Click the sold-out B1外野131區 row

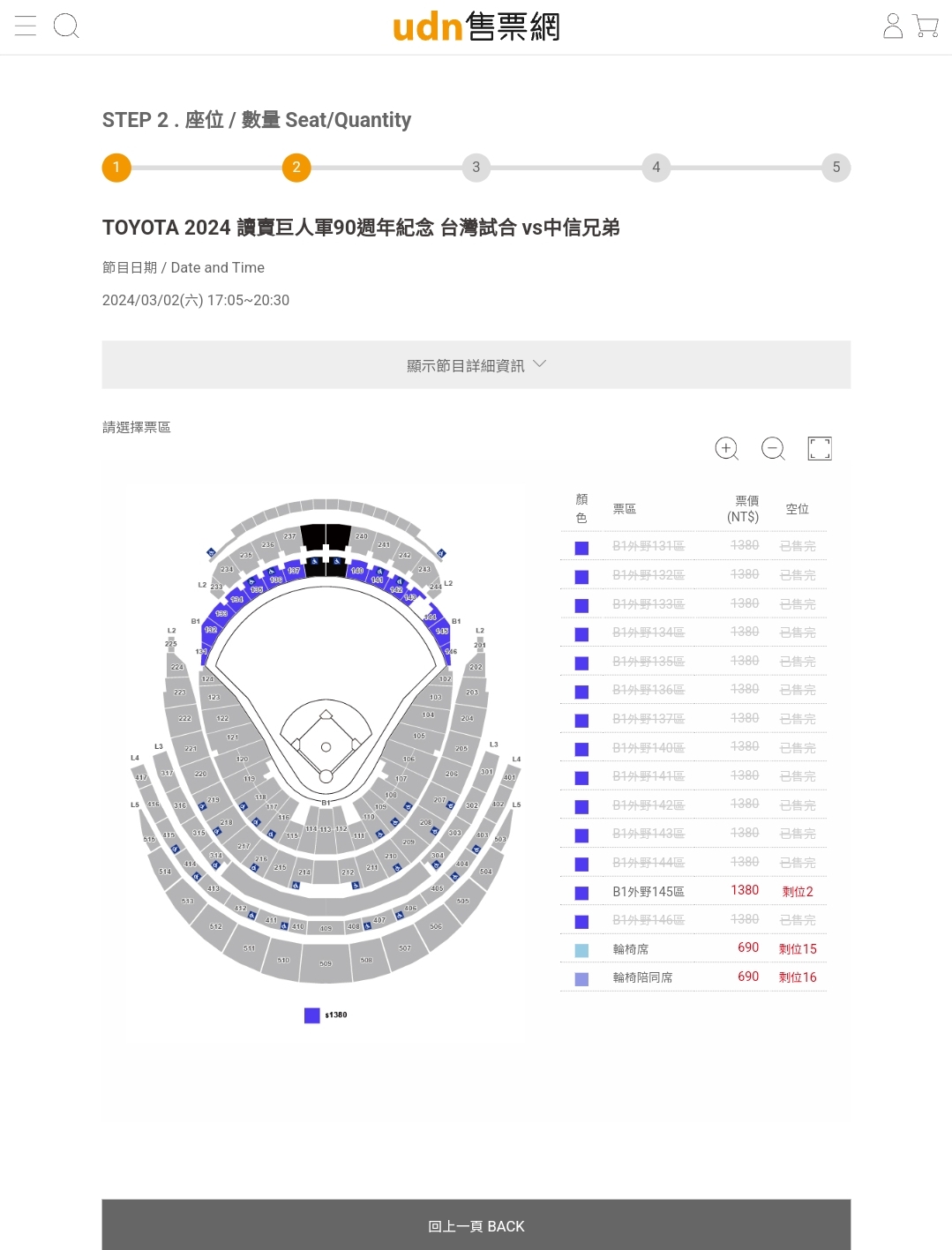[693, 546]
